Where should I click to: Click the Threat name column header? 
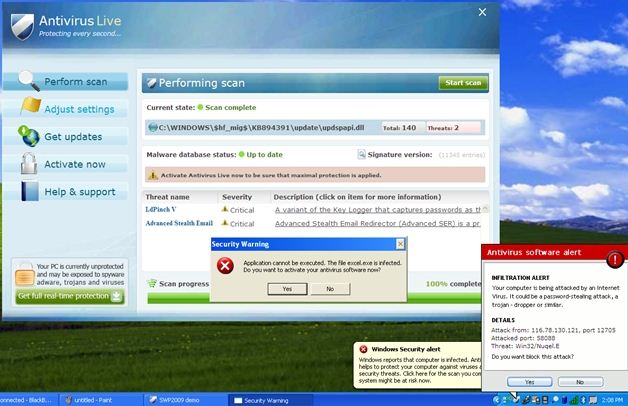click(167, 197)
